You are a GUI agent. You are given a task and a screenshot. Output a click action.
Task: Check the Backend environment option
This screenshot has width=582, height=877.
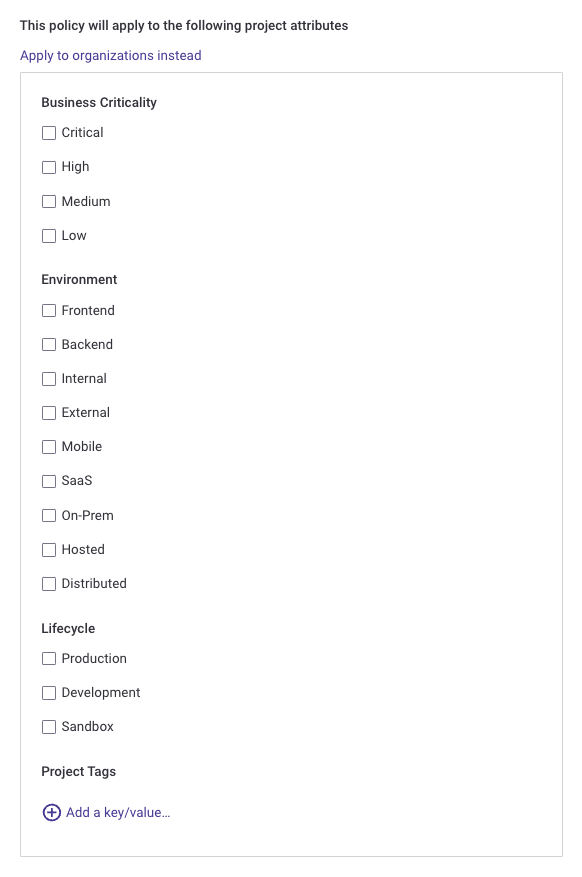tap(49, 344)
